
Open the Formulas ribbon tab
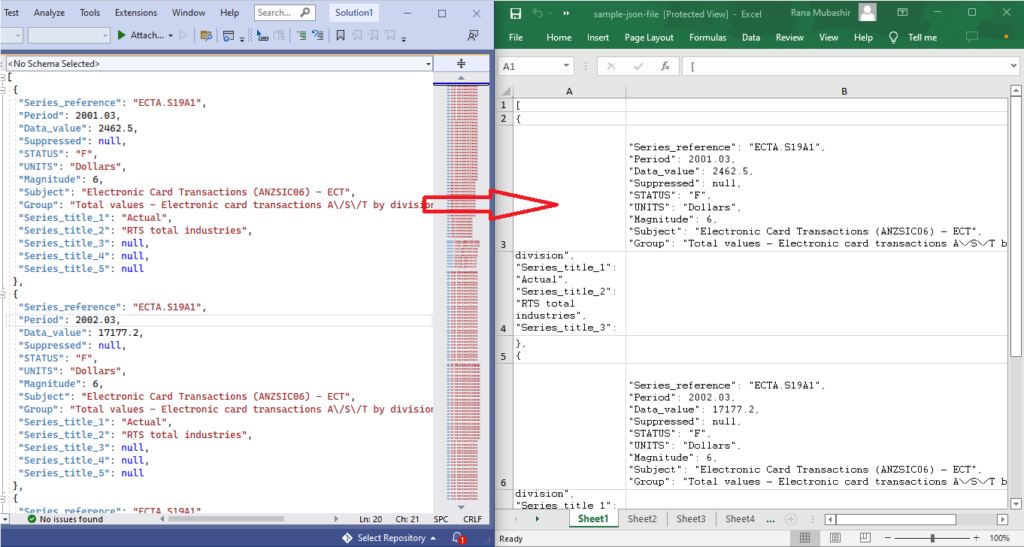(707, 38)
